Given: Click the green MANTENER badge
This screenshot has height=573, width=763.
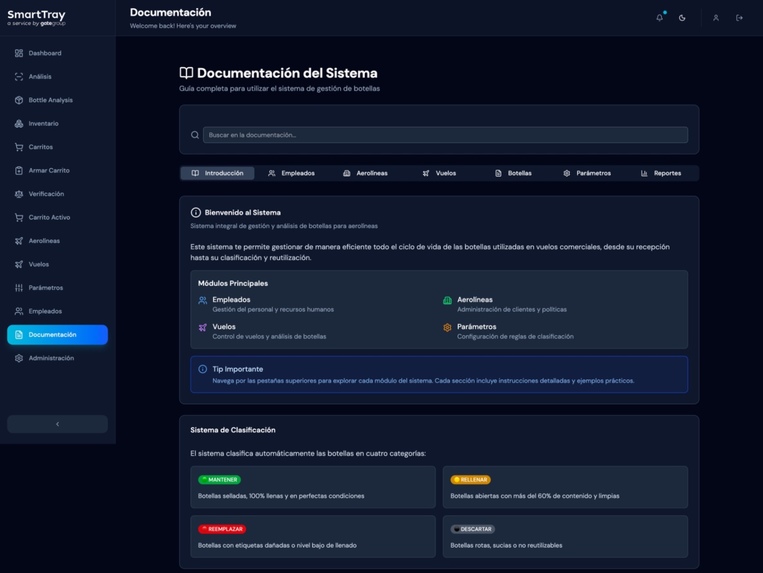Looking at the screenshot, I should point(219,480).
